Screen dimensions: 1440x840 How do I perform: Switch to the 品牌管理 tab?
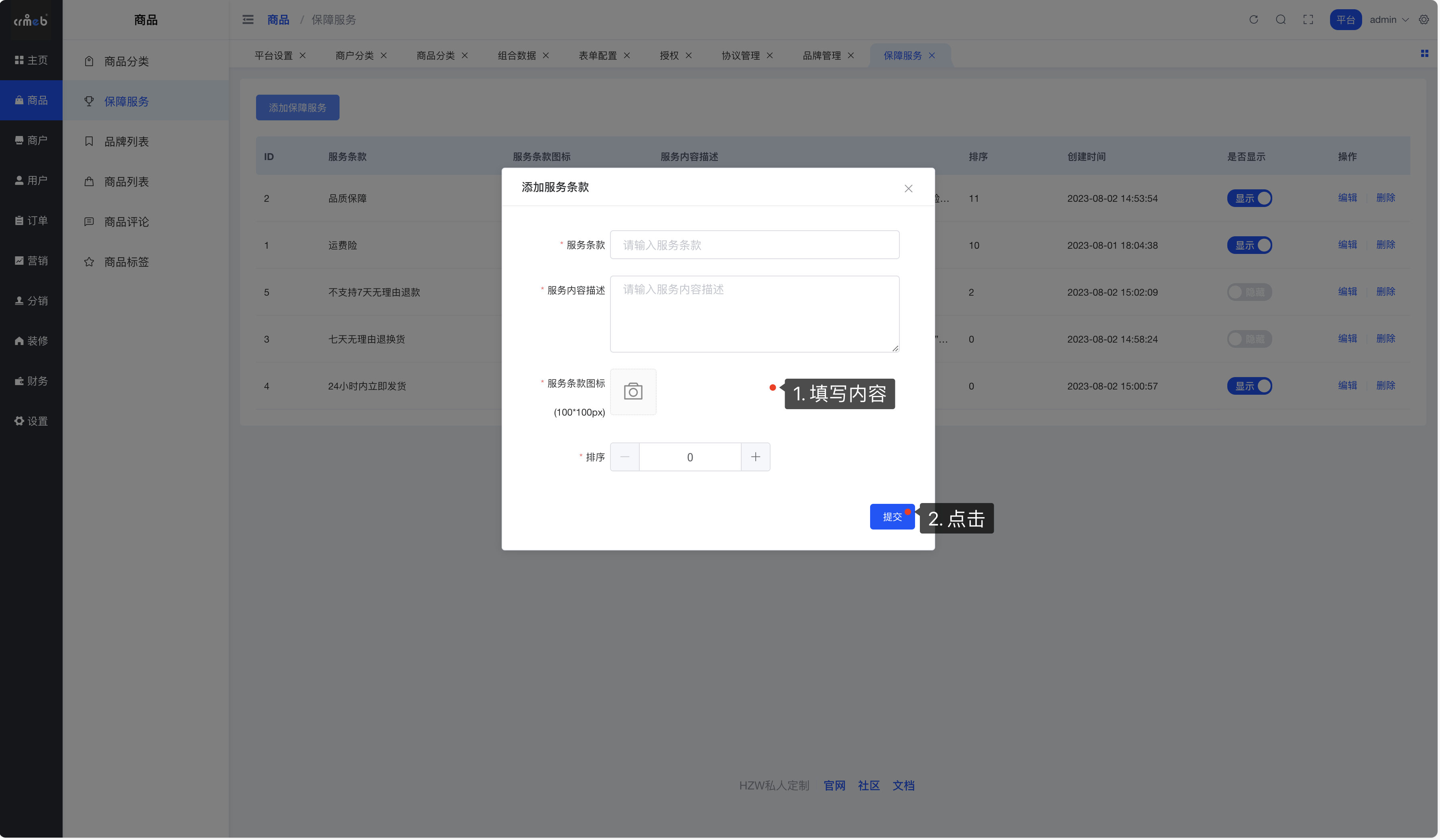[x=822, y=55]
